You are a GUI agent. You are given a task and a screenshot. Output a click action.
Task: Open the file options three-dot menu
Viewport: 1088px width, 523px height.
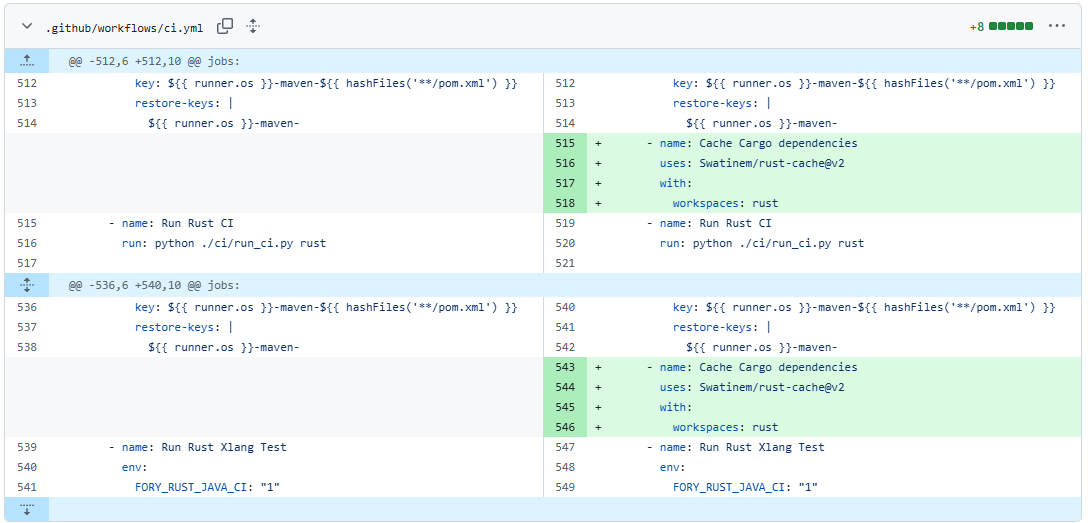1057,26
